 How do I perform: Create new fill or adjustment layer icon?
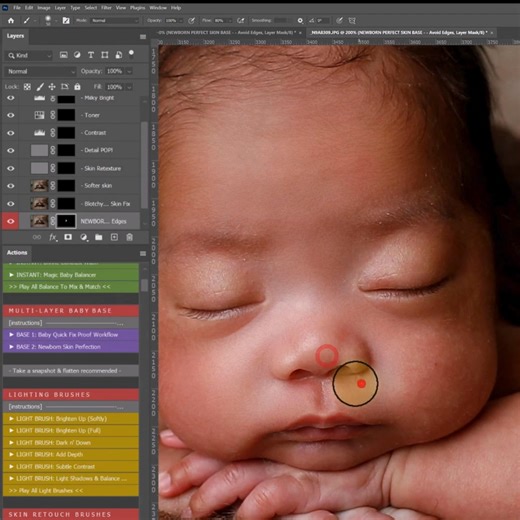pyautogui.click(x=84, y=237)
